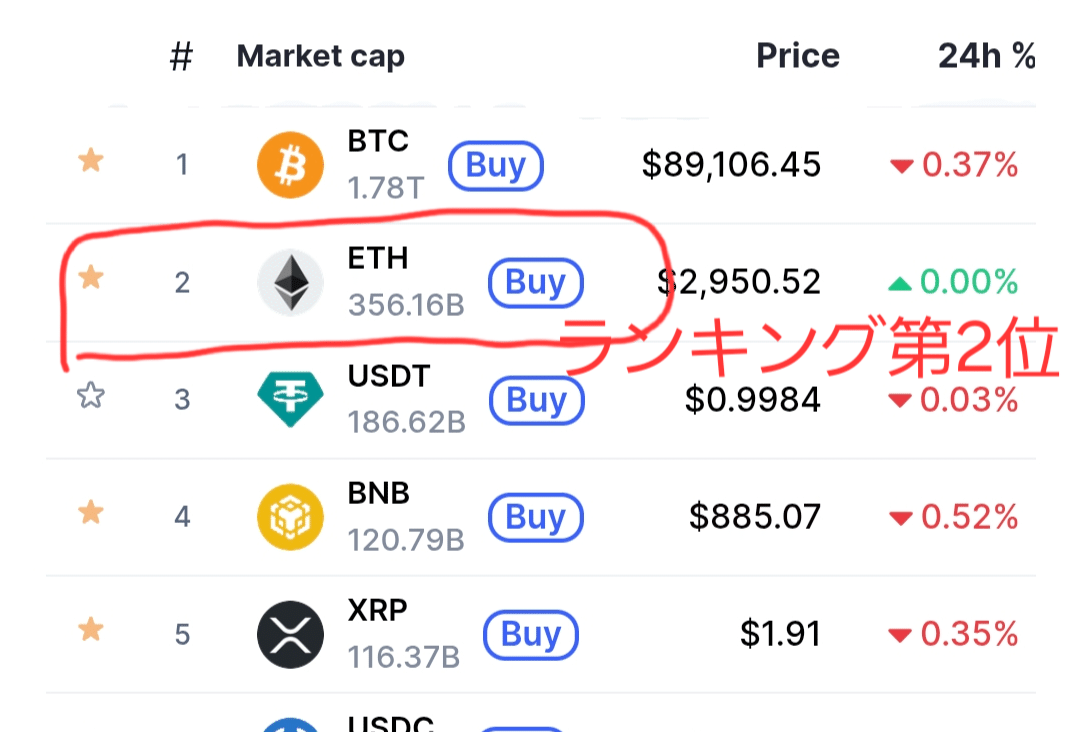1080x732 pixels.
Task: Tap the BNB Buy button
Action: tap(535, 517)
